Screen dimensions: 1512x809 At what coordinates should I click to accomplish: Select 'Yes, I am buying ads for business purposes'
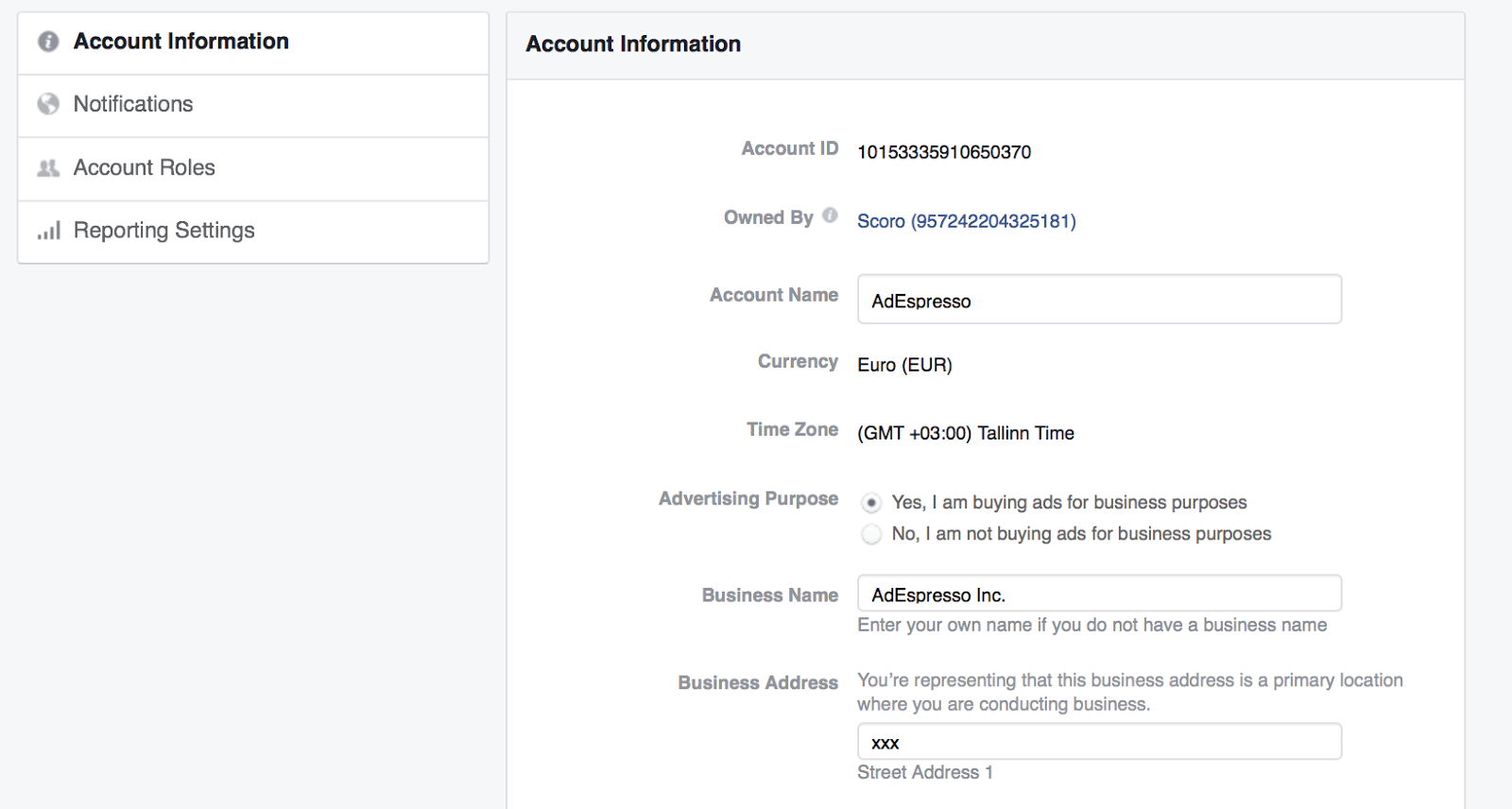(x=871, y=503)
